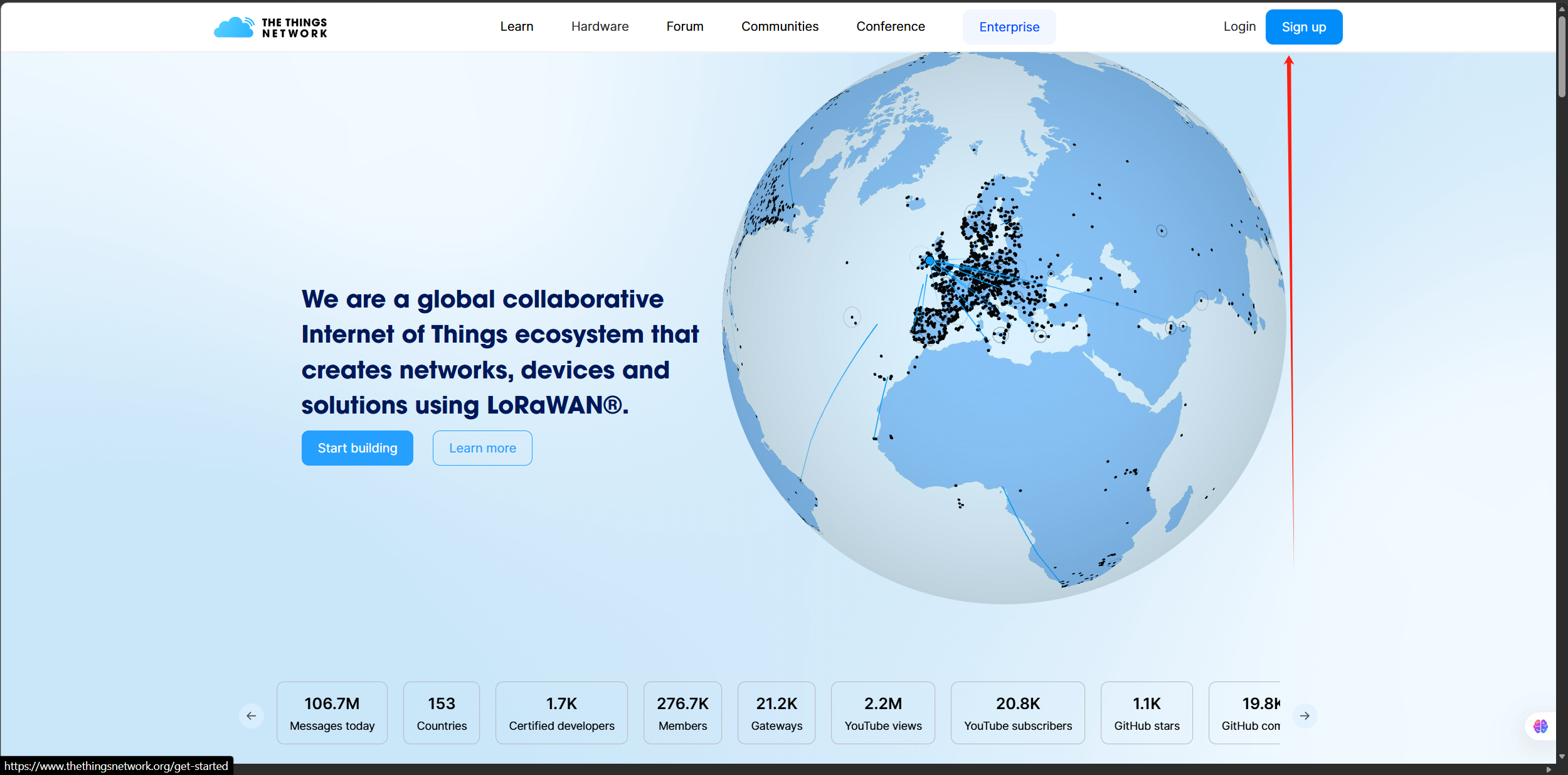Screen dimensions: 1568x775
Task: Show previous stats with left arrow
Action: coord(252,716)
